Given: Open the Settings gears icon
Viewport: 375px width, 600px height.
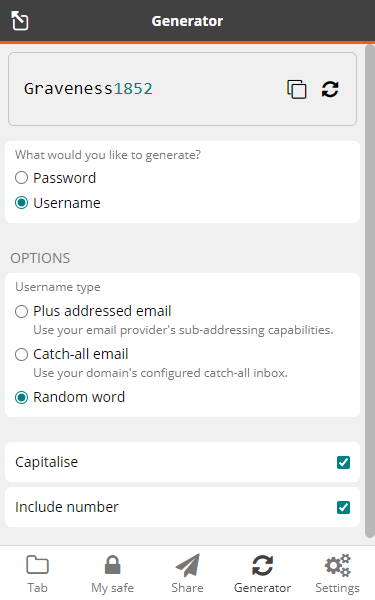Looking at the screenshot, I should 338,565.
